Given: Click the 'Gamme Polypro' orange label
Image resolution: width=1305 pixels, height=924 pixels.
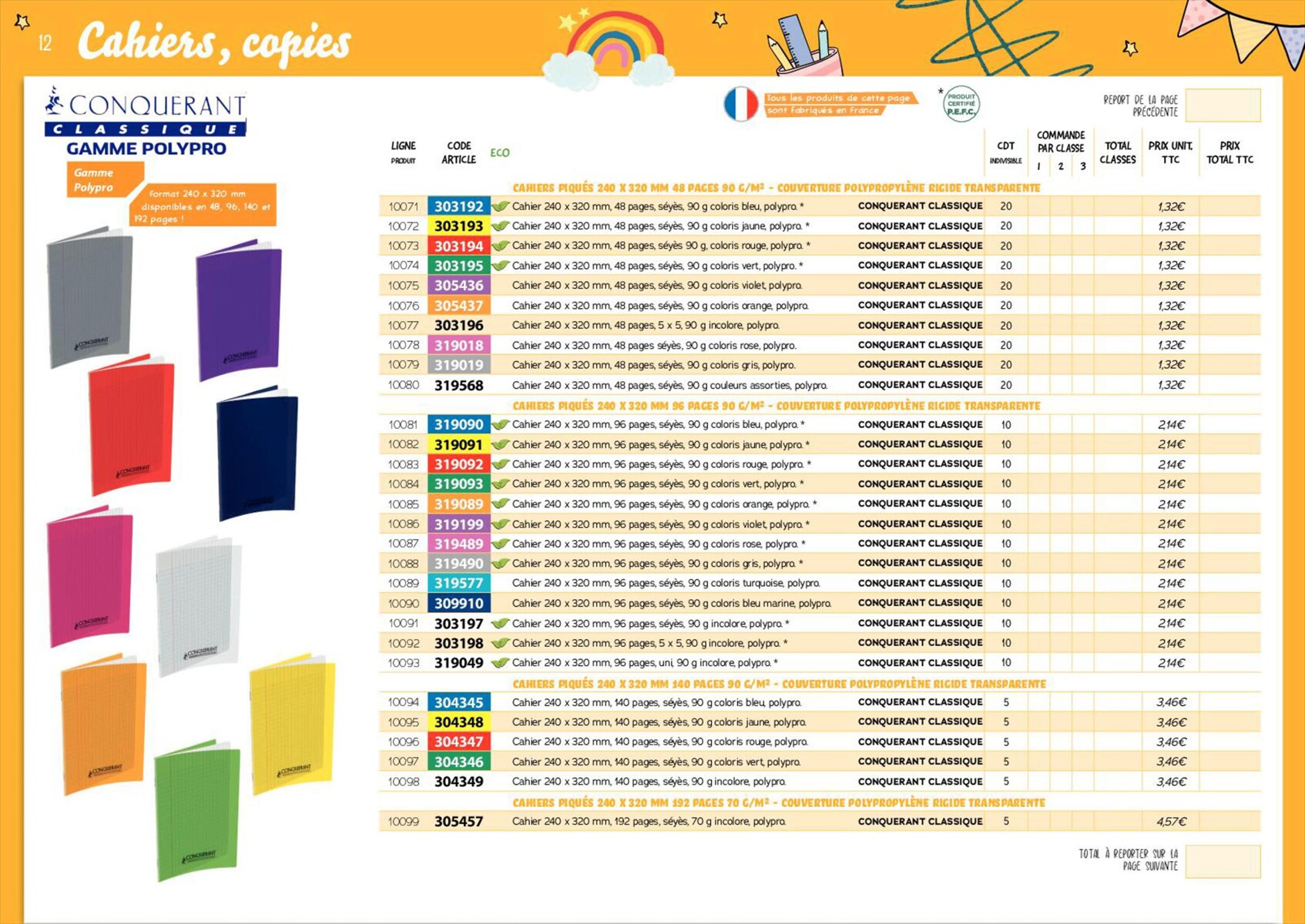Looking at the screenshot, I should tap(104, 180).
